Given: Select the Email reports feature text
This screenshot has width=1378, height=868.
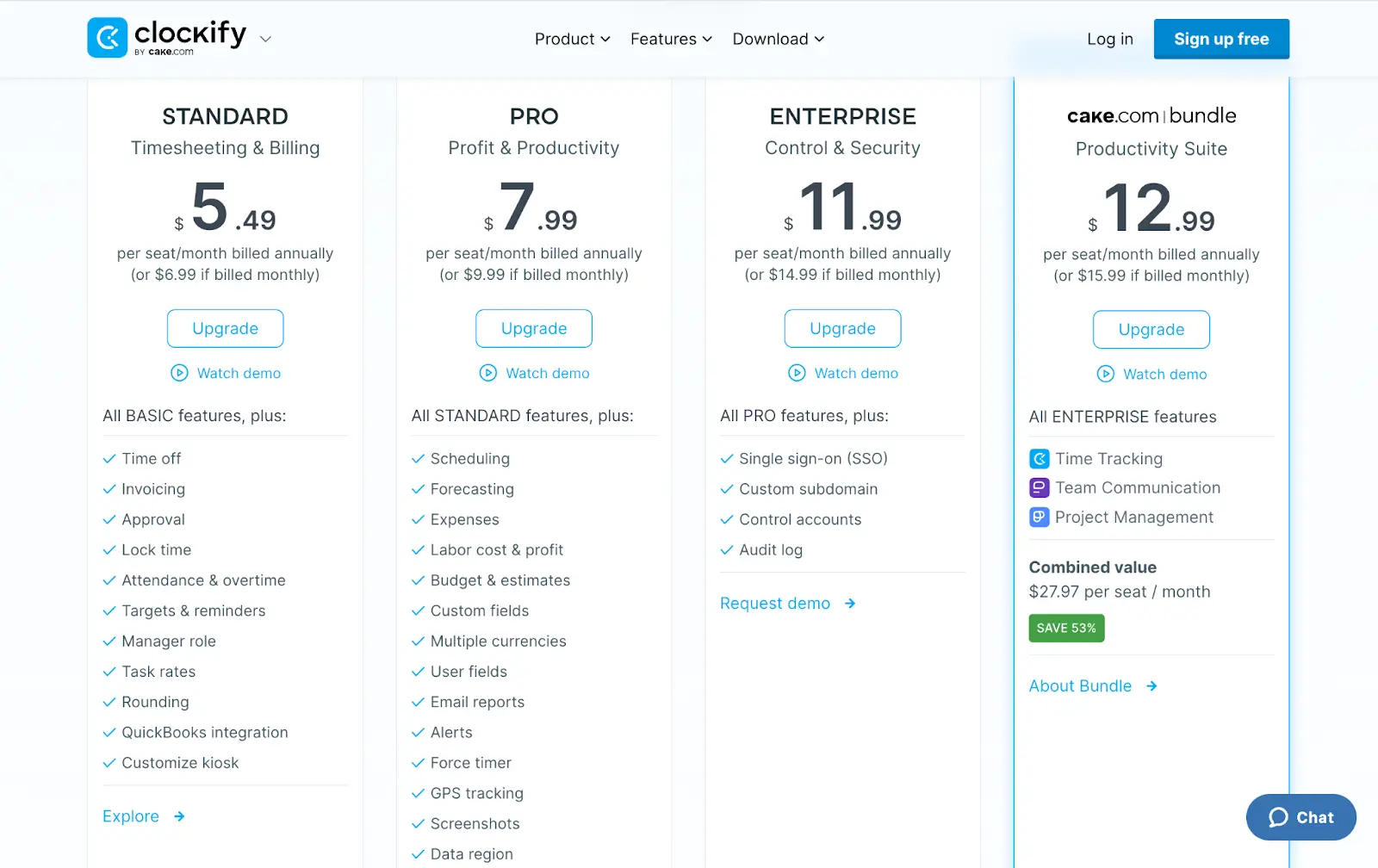Looking at the screenshot, I should 477,703.
